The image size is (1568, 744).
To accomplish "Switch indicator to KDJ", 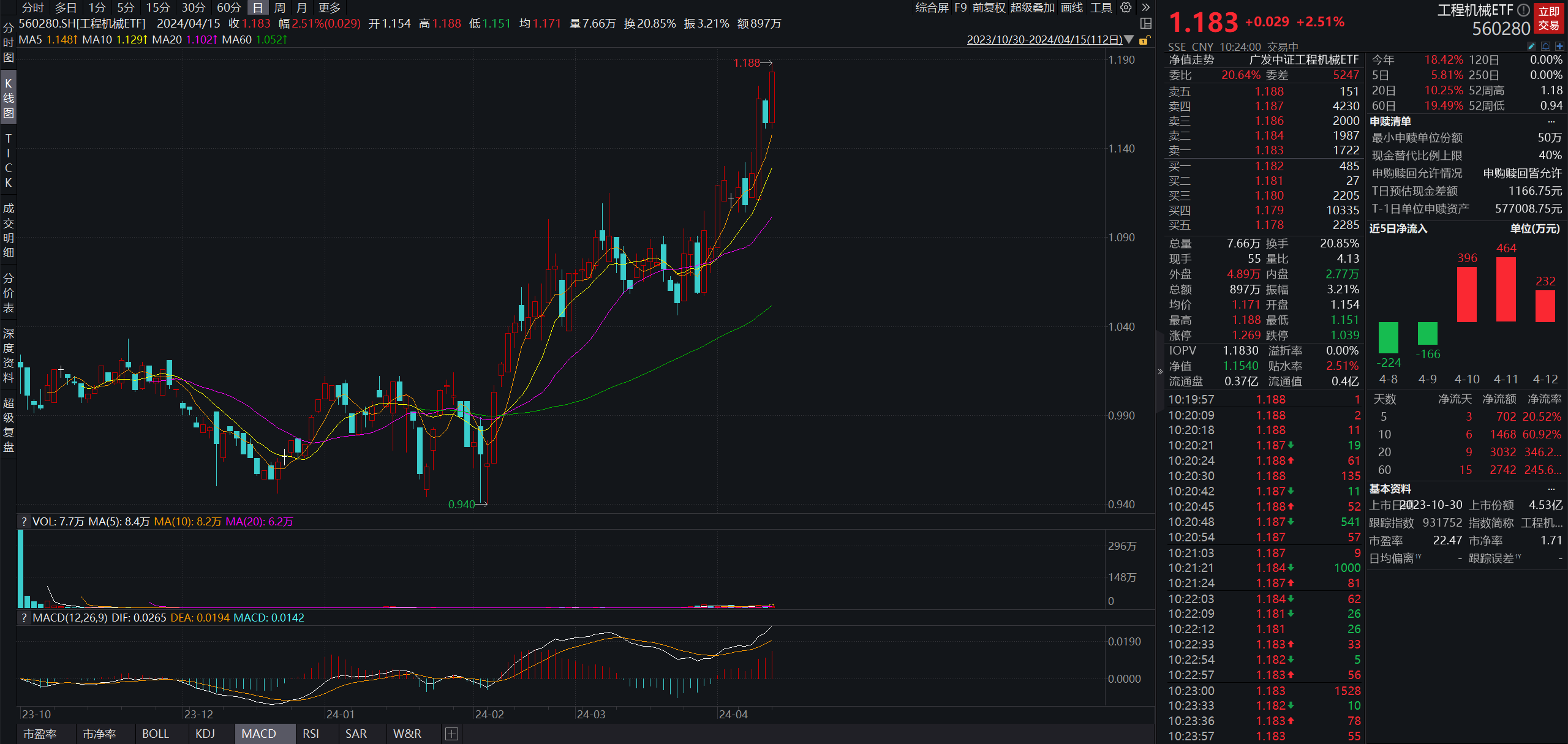I will pos(205,734).
